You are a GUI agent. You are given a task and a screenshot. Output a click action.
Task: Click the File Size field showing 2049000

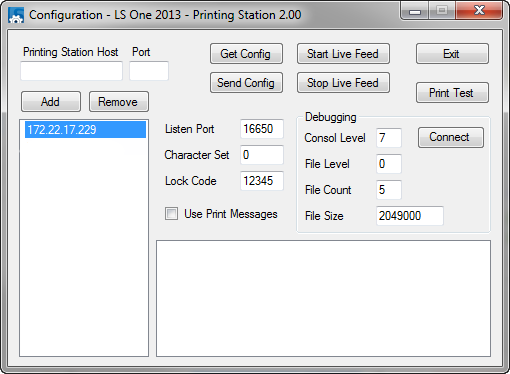click(410, 216)
